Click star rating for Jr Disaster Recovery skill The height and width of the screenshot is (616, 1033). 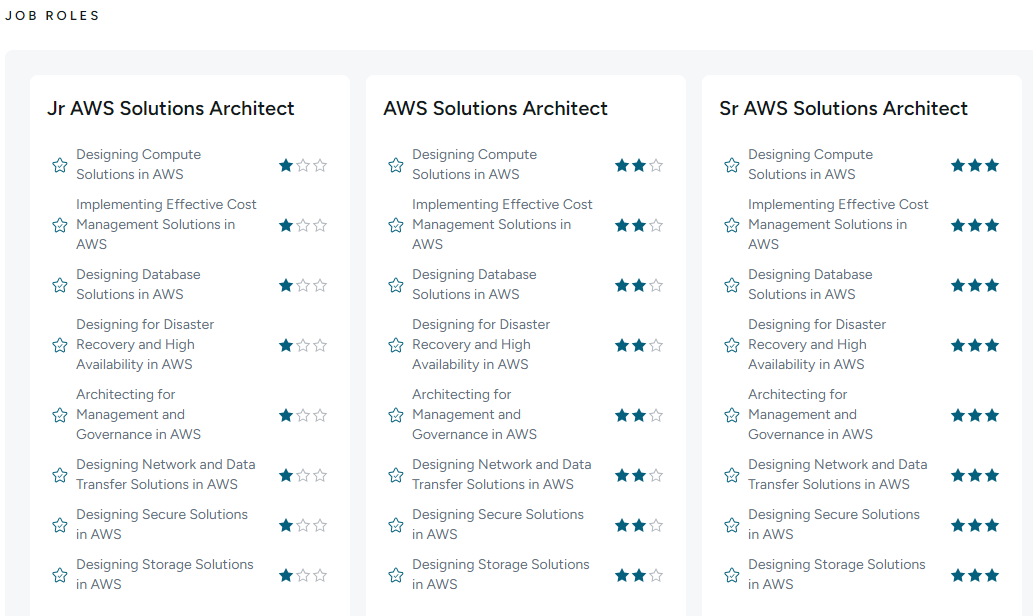(x=303, y=345)
